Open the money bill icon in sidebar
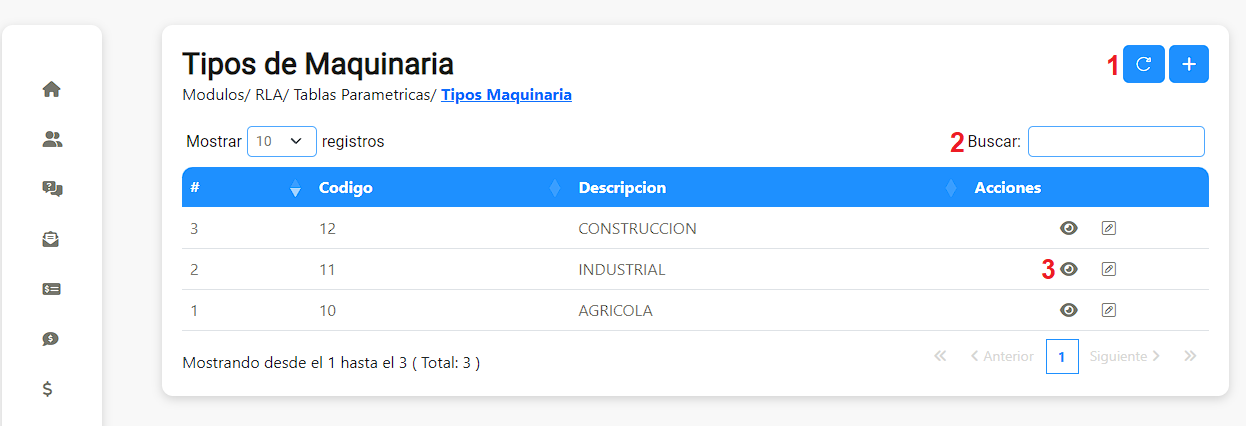1246x426 pixels. 52,289
